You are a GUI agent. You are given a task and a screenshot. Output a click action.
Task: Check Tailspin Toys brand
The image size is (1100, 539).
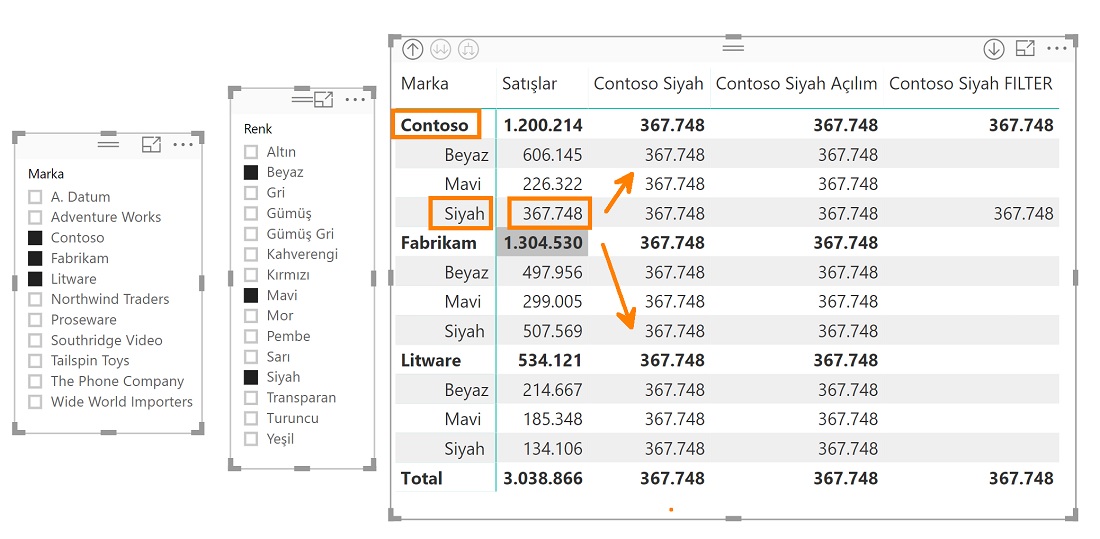coord(35,361)
